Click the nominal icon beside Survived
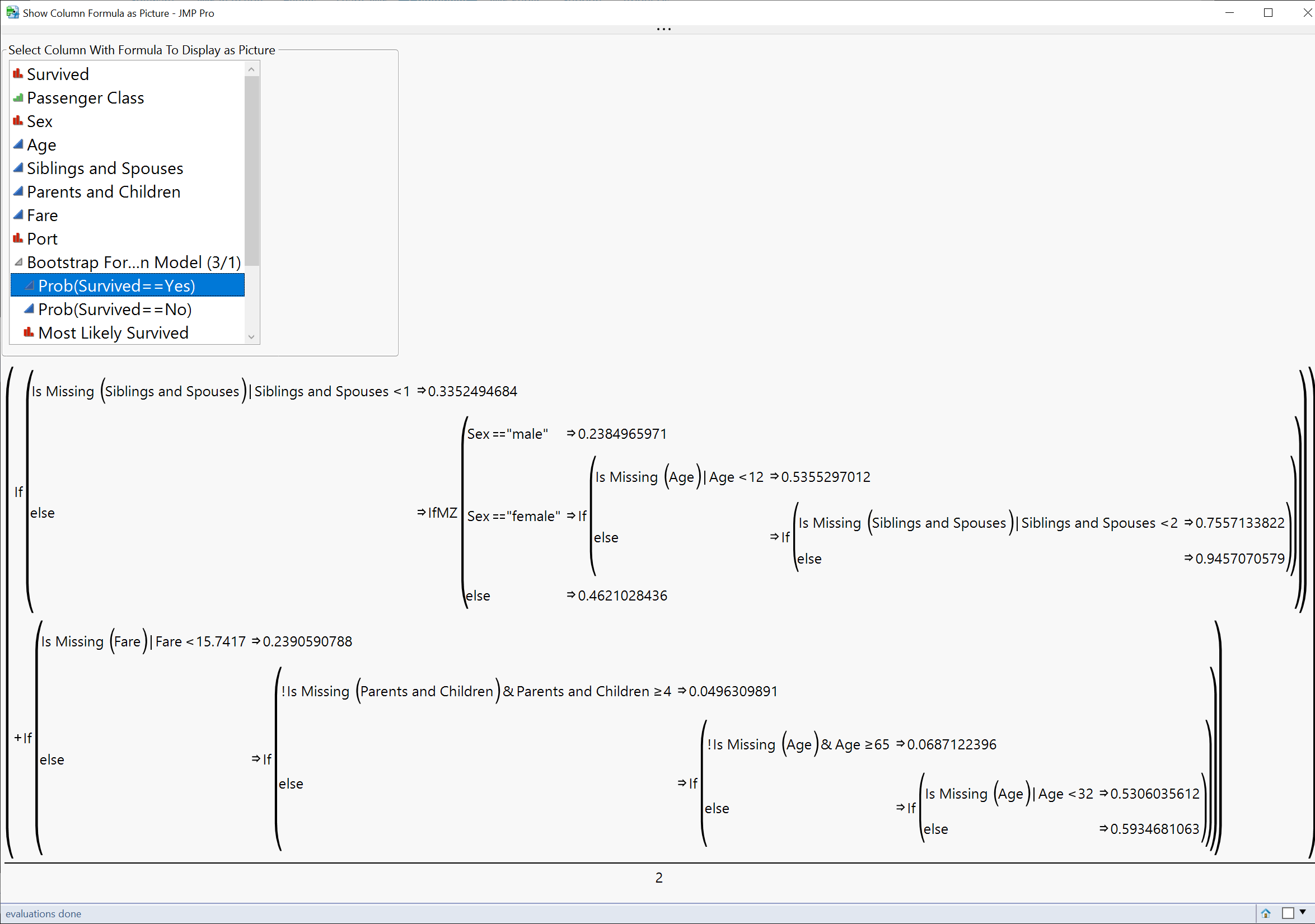Image resolution: width=1315 pixels, height=924 pixels. [x=18, y=74]
